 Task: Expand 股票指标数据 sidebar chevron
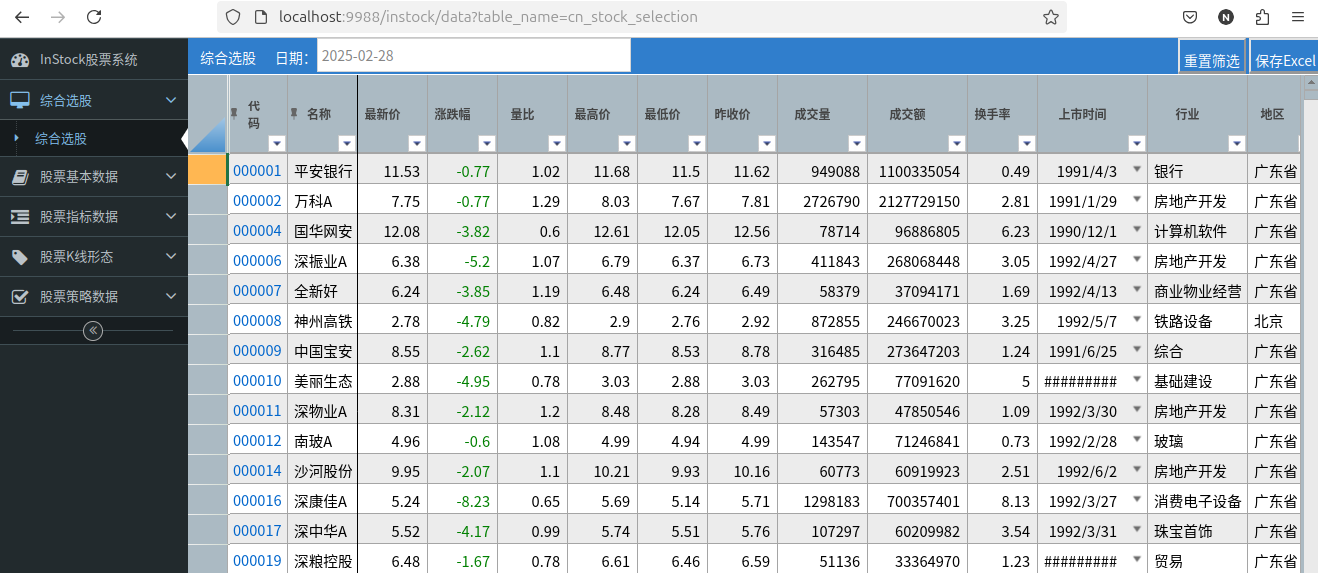pos(171,217)
